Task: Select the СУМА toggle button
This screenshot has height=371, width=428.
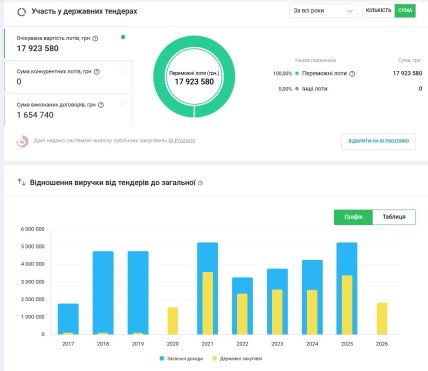Action: pos(405,11)
